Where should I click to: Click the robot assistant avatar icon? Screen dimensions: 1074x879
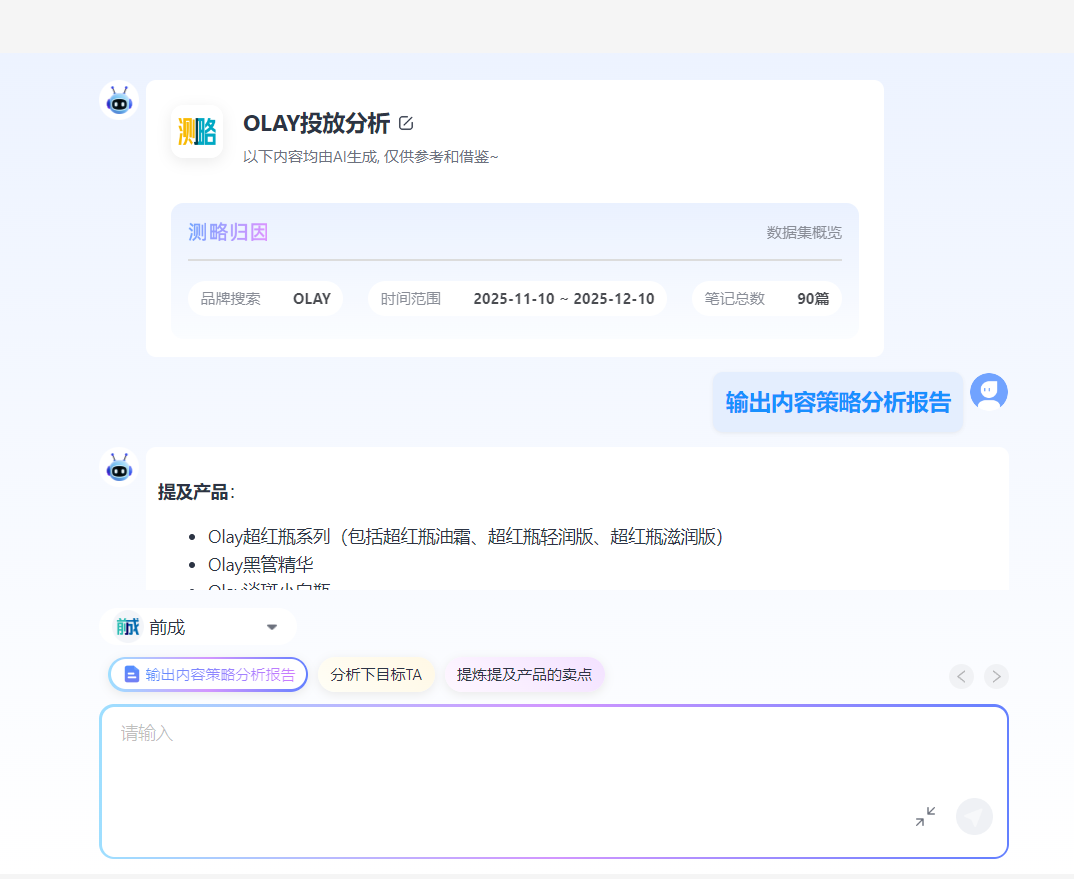tap(118, 100)
